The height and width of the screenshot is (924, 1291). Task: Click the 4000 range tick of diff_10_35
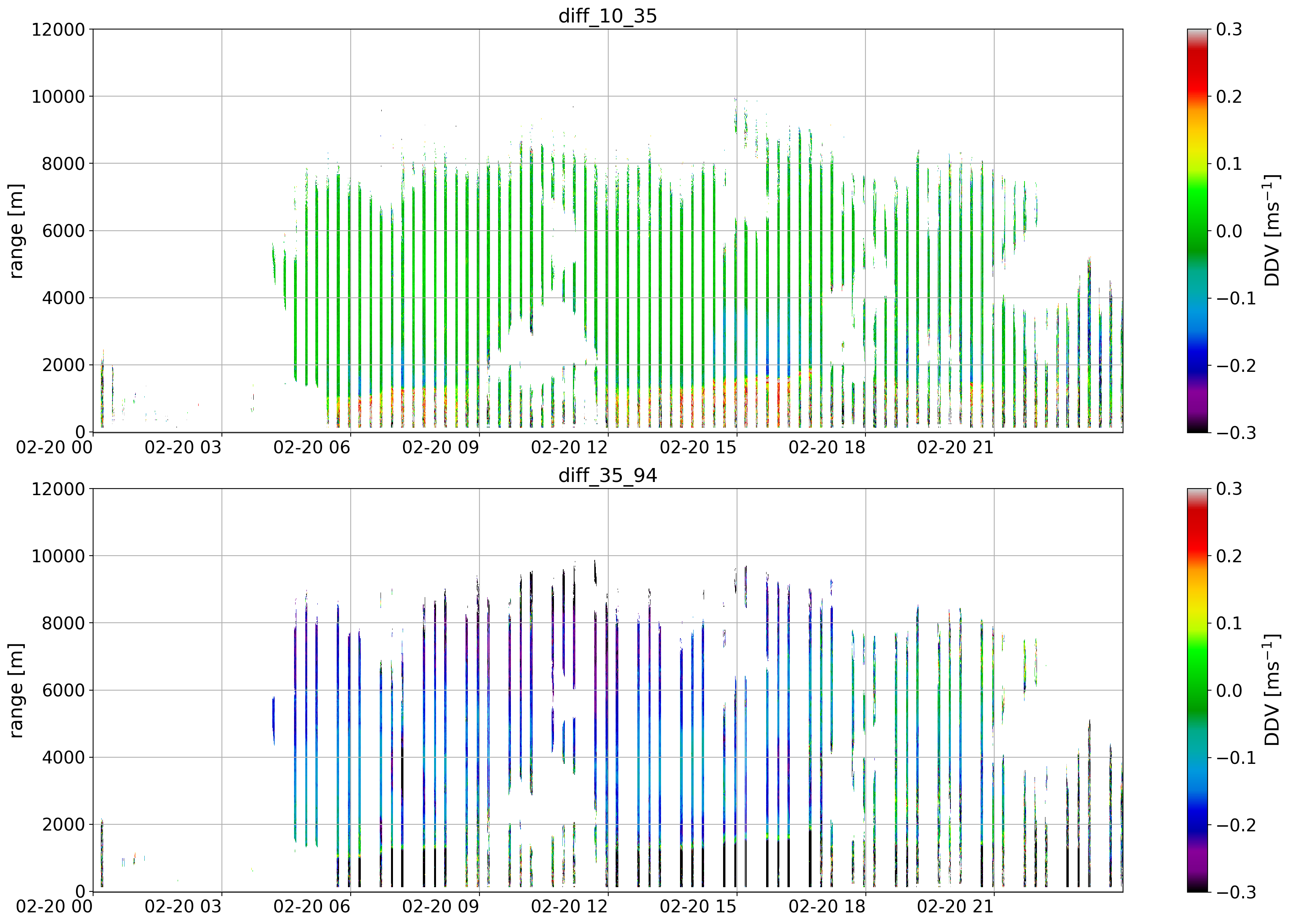[x=64, y=298]
